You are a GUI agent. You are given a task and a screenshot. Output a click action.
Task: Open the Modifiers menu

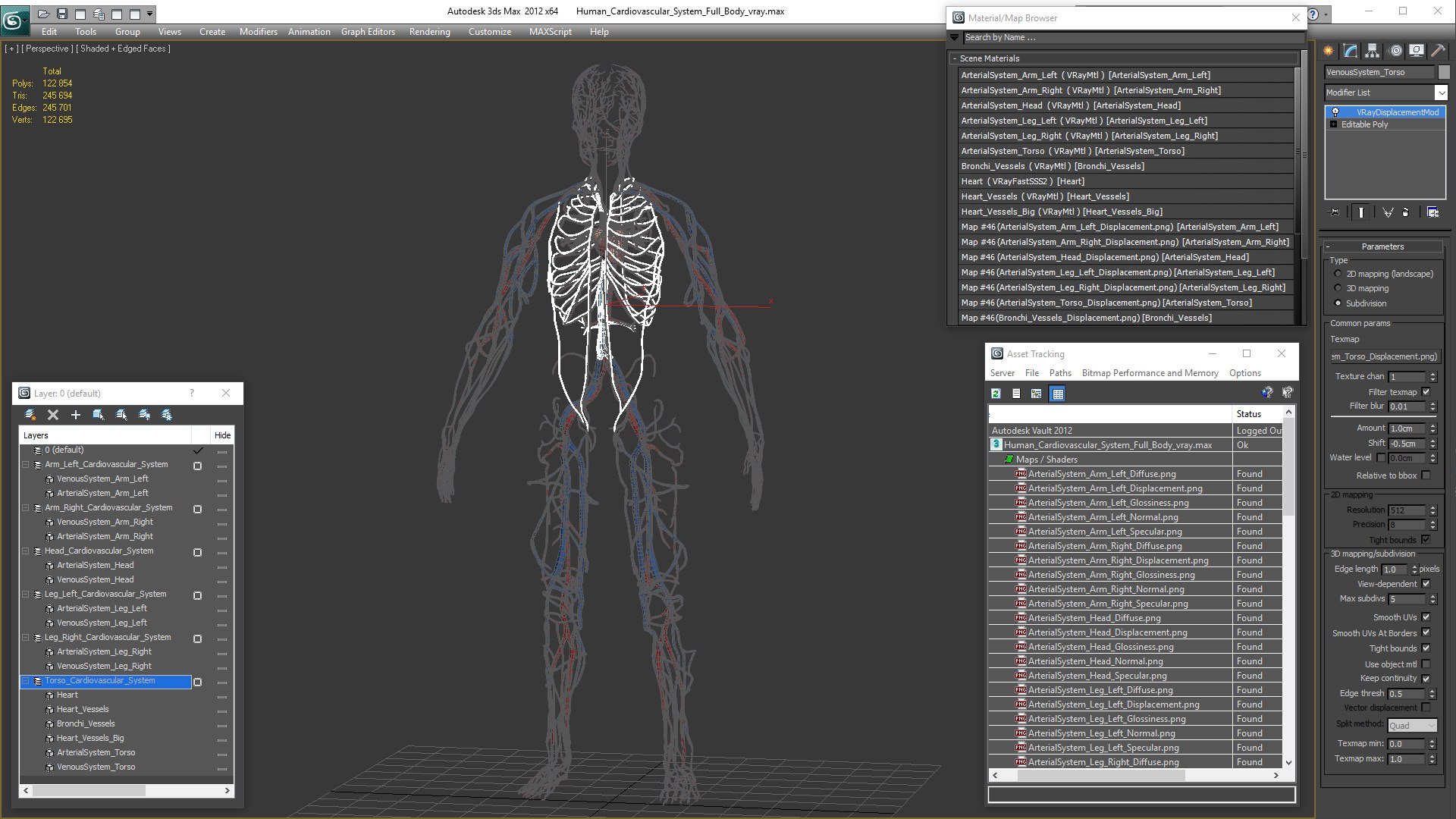coord(258,32)
